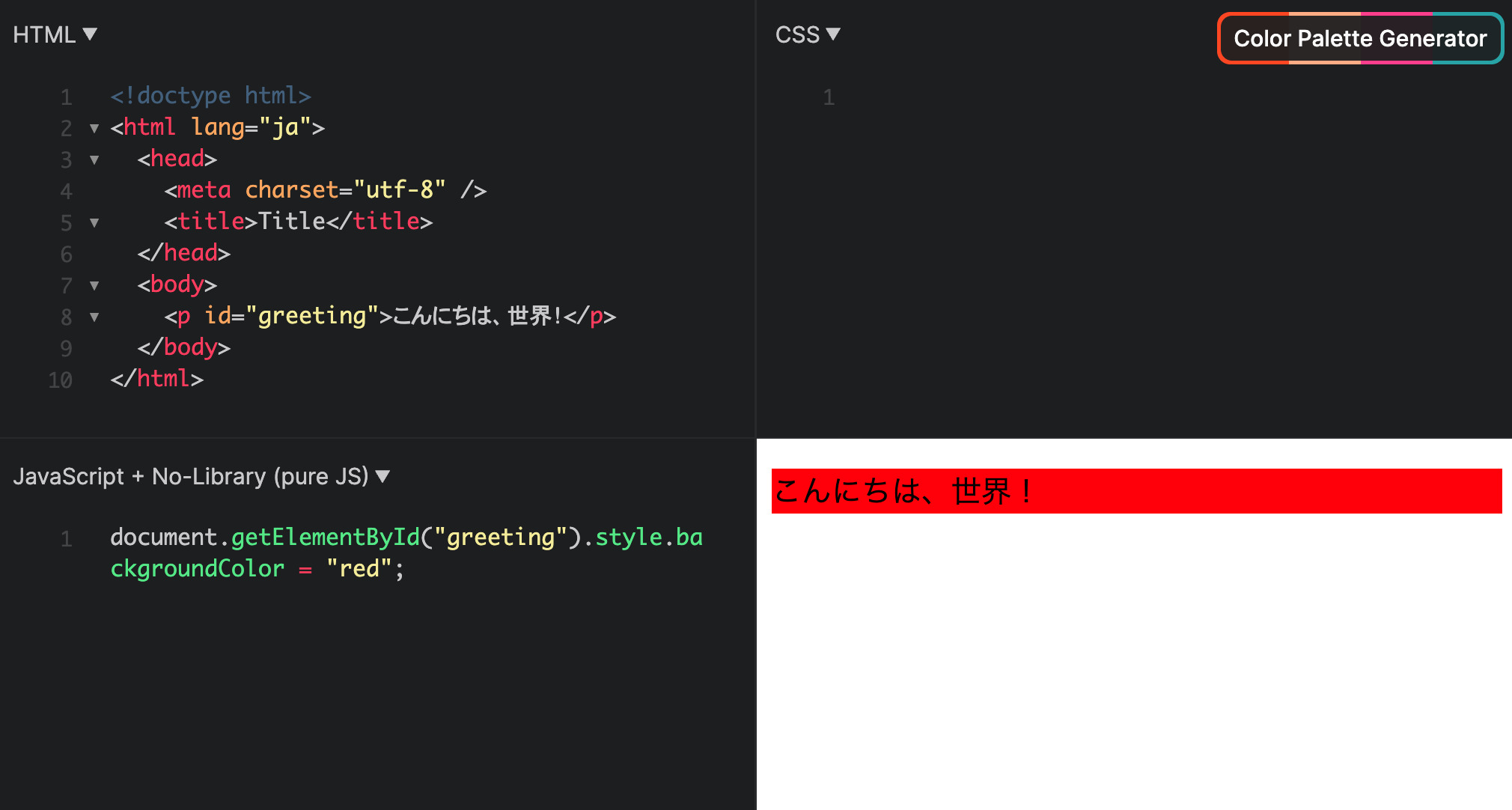Collapse the html tag fold arrow
The height and width of the screenshot is (810, 1512).
94,128
